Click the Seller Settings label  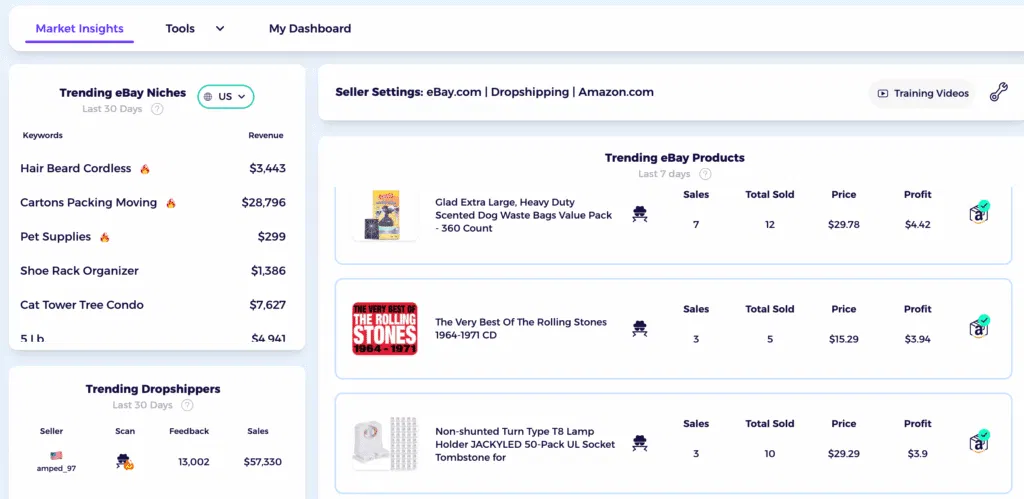click(379, 92)
